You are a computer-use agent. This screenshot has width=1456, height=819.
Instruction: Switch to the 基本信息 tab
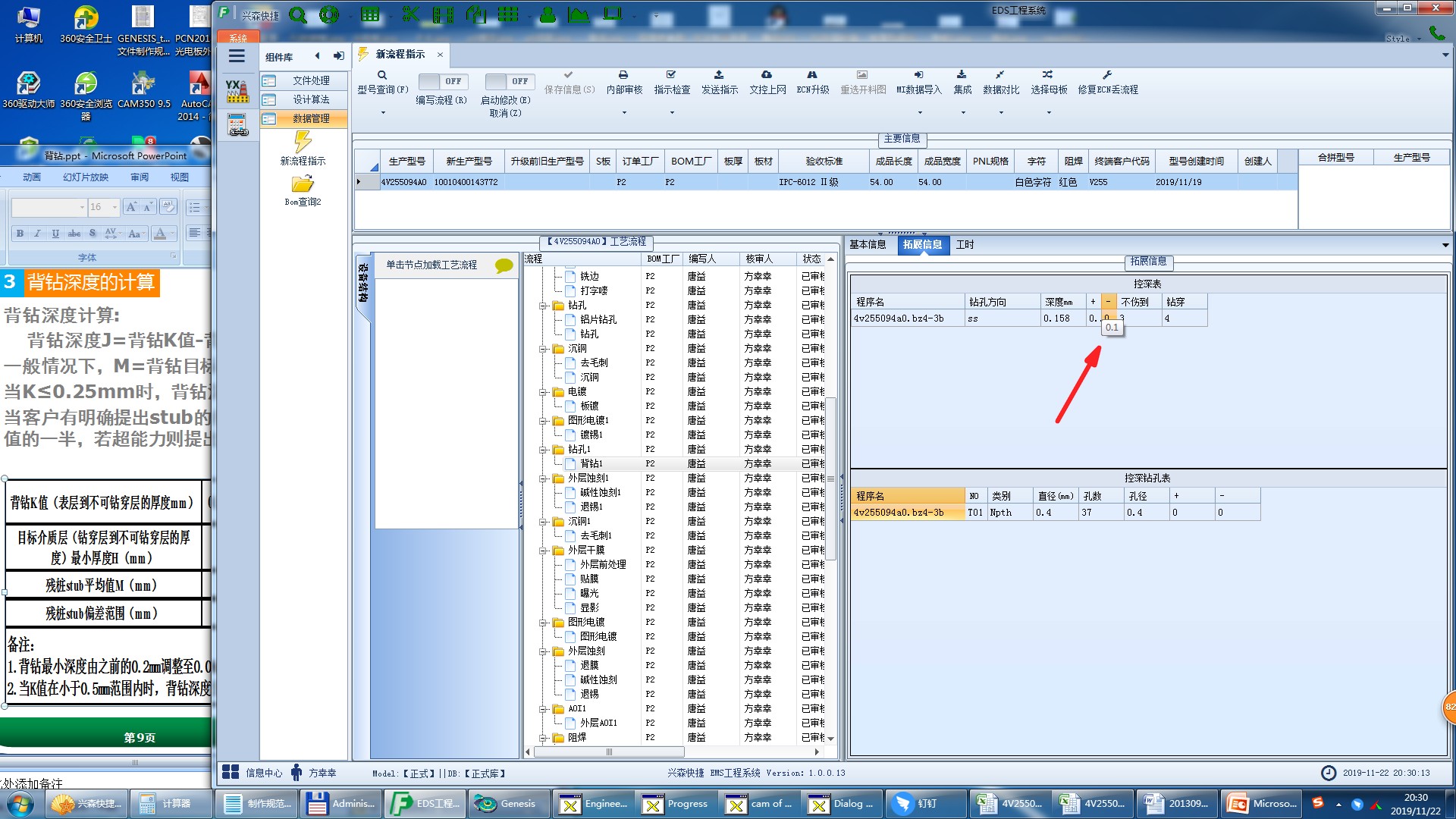(868, 244)
